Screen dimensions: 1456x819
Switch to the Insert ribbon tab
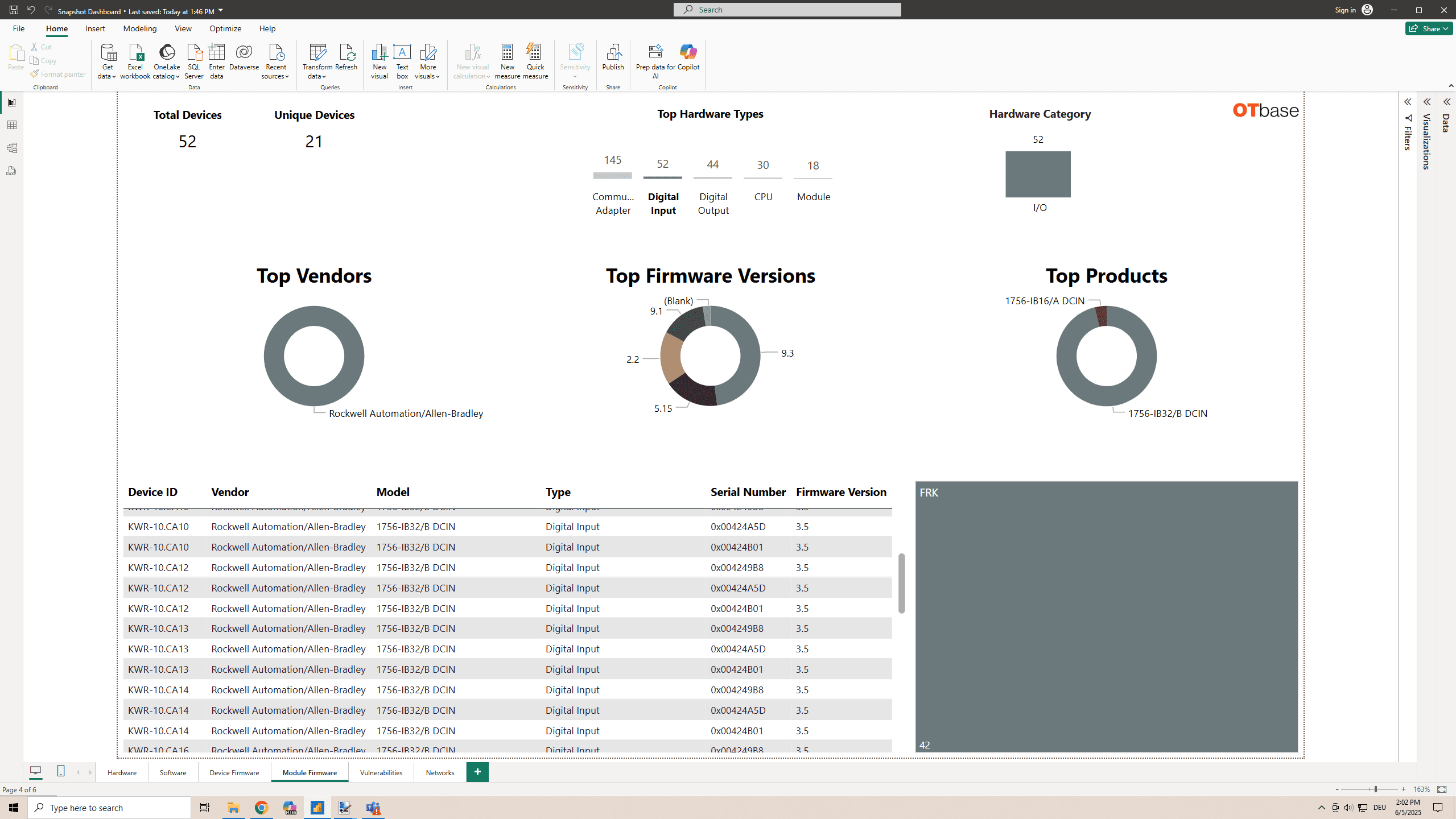point(95,28)
